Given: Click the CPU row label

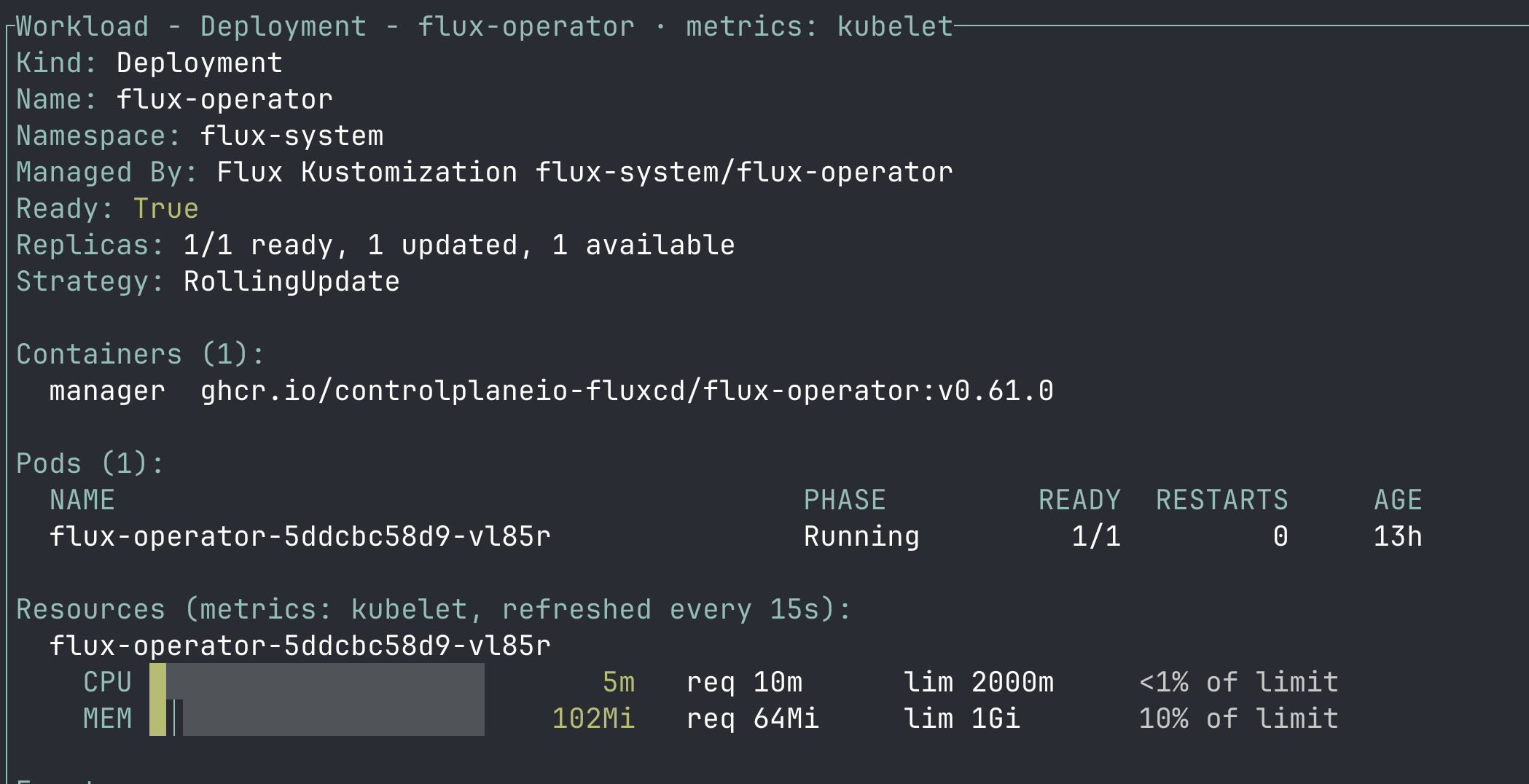Looking at the screenshot, I should pos(107,682).
